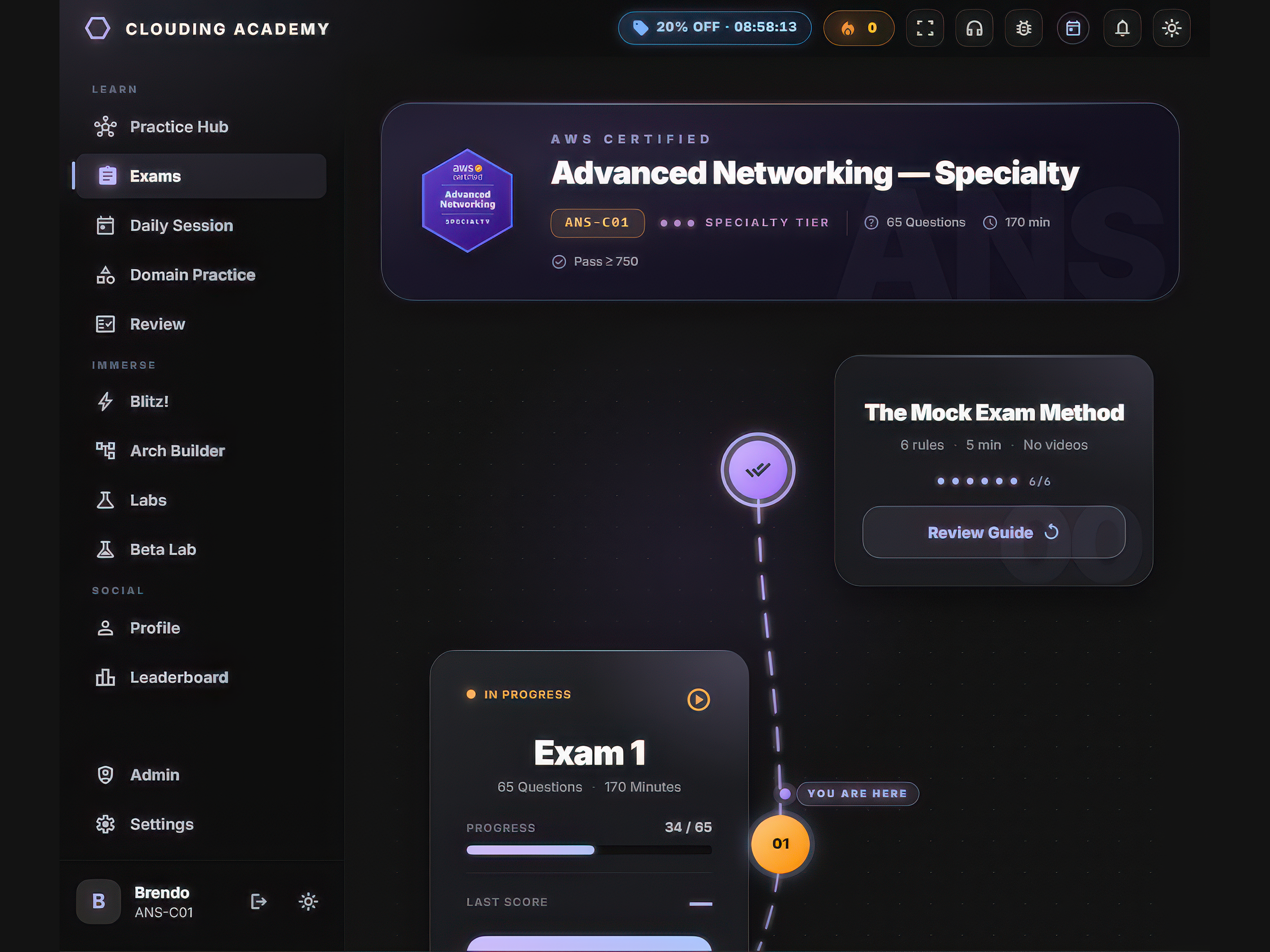Click the Labs flask icon
Screen dimensions: 1270x952
(x=105, y=500)
